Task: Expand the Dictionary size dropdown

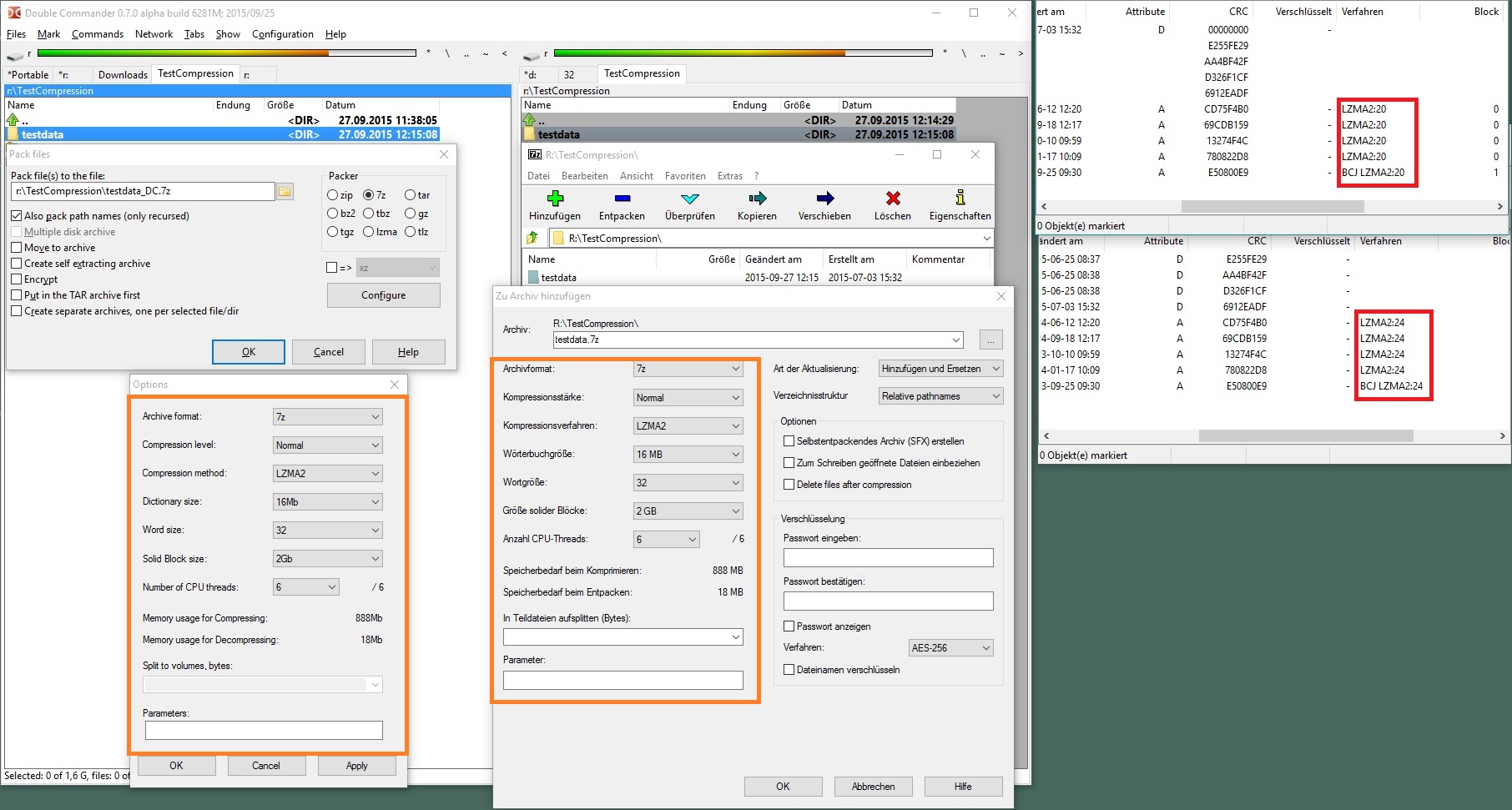Action: [327, 502]
